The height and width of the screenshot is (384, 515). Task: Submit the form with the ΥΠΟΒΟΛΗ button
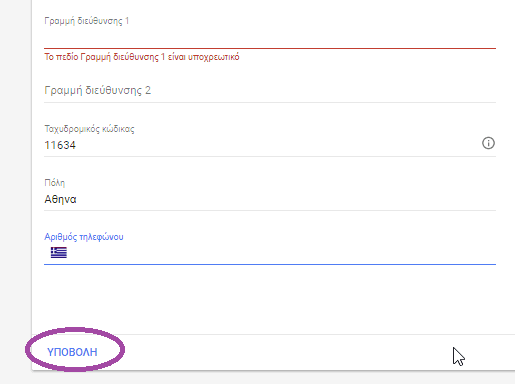[72, 352]
